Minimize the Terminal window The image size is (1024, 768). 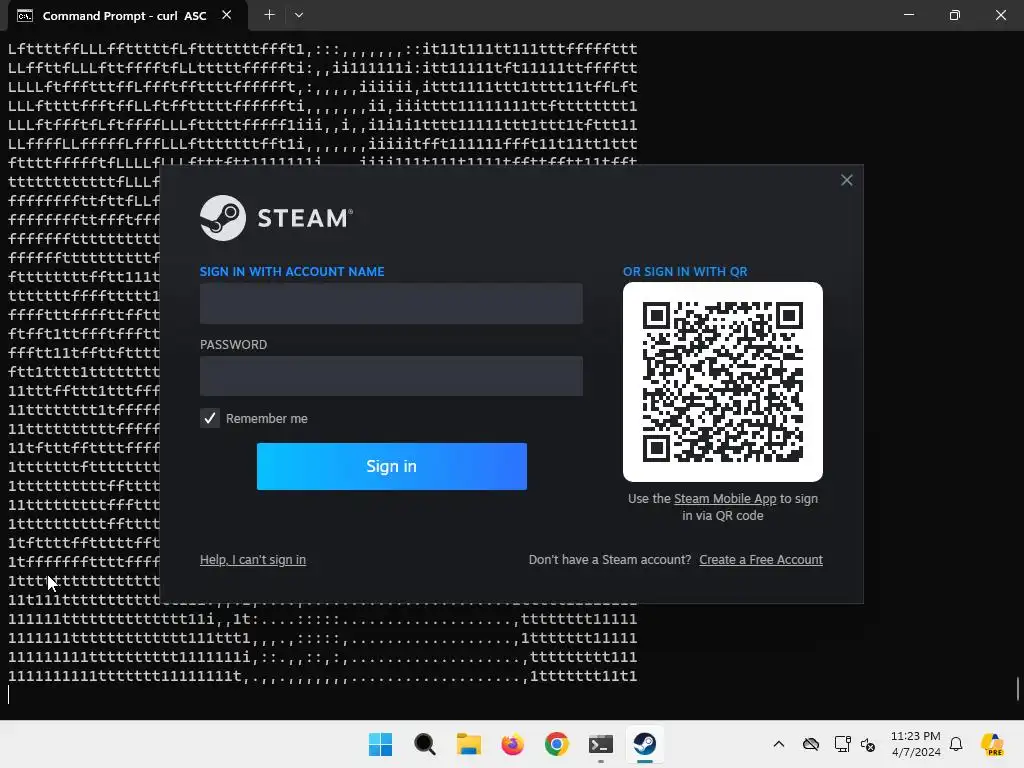(x=908, y=15)
